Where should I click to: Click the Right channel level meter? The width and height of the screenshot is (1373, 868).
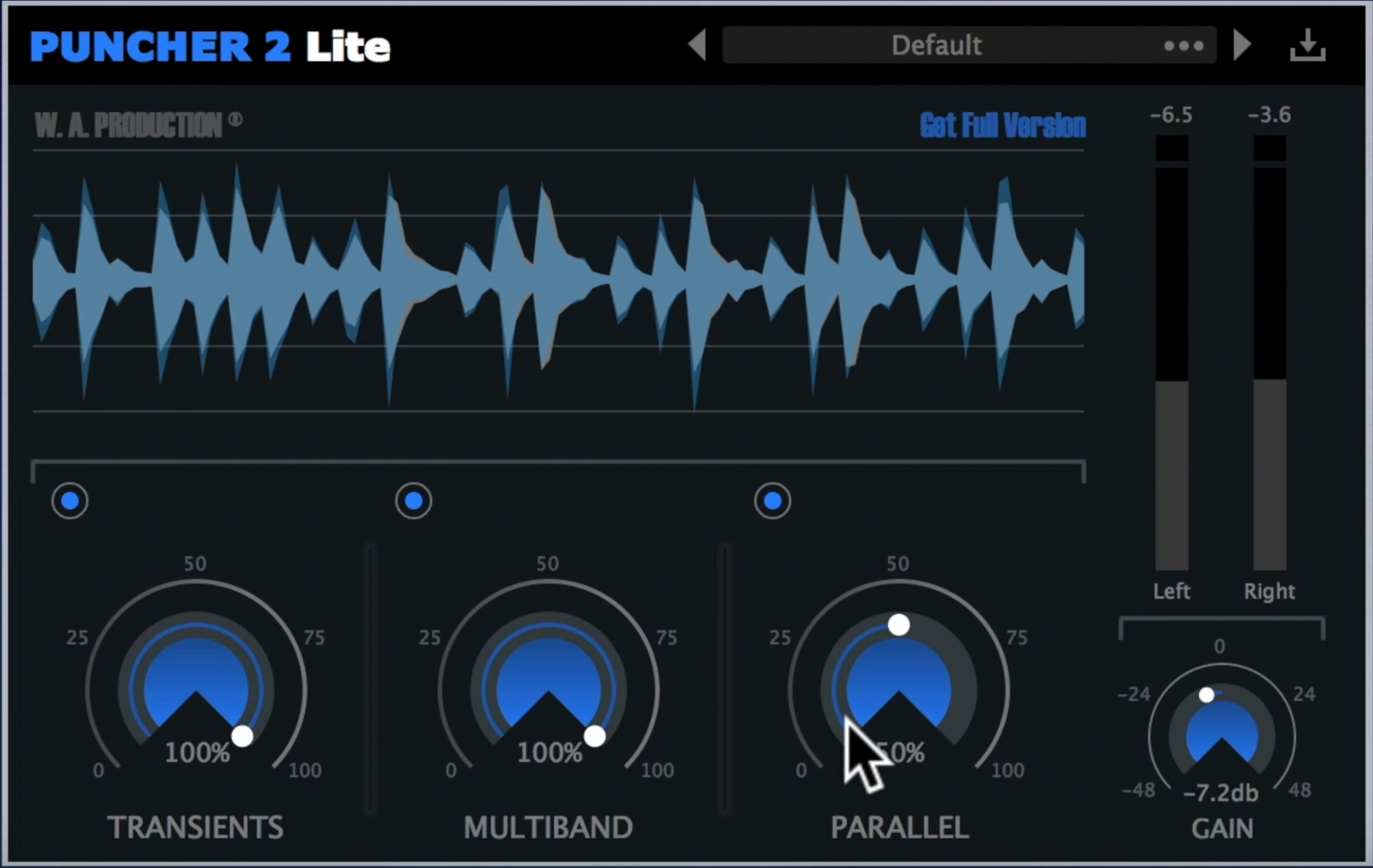tap(1269, 354)
